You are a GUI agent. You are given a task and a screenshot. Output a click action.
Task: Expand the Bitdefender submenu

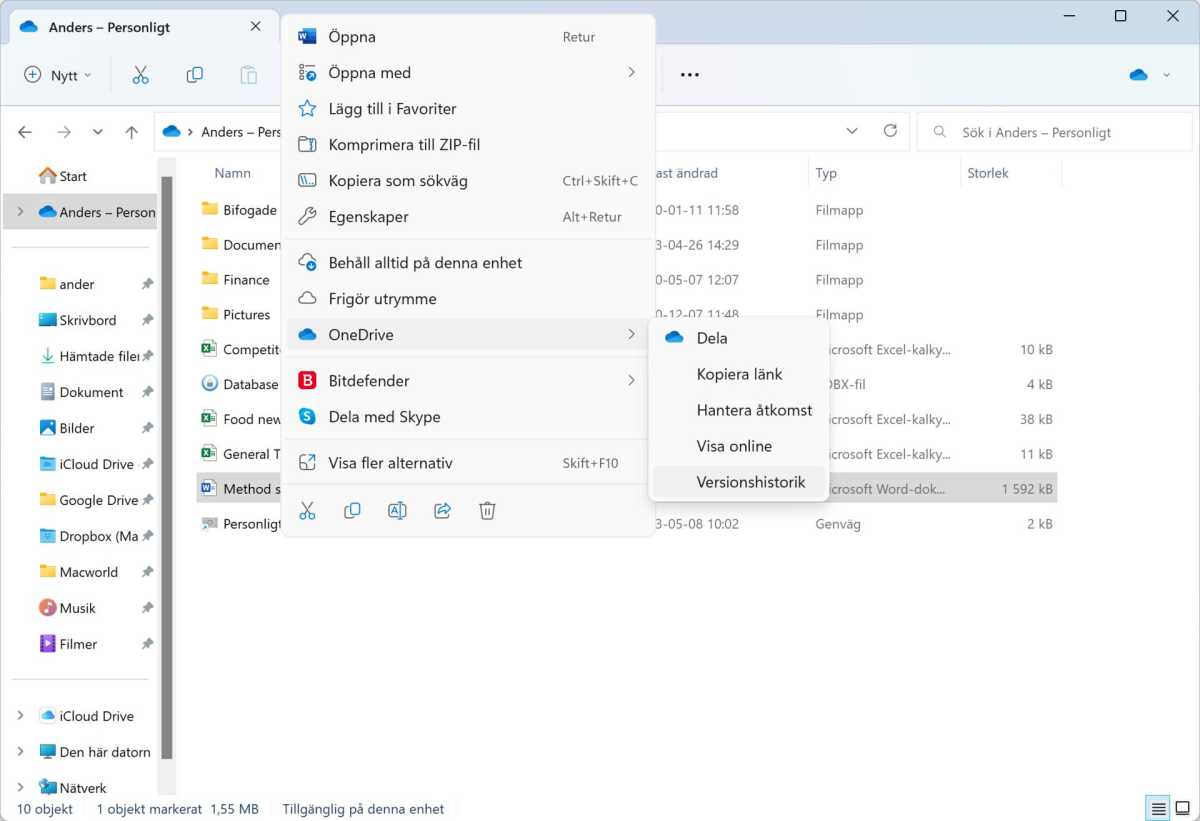coord(468,381)
